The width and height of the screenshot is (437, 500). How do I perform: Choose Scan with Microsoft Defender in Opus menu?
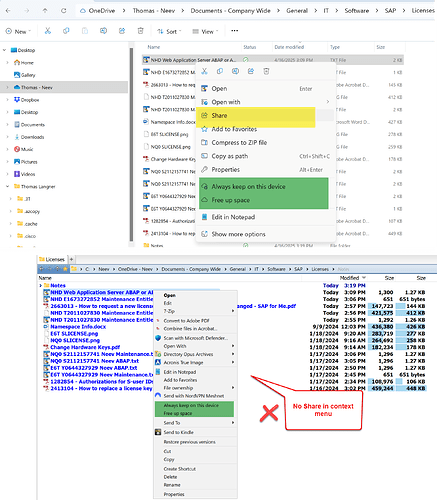click(195, 338)
